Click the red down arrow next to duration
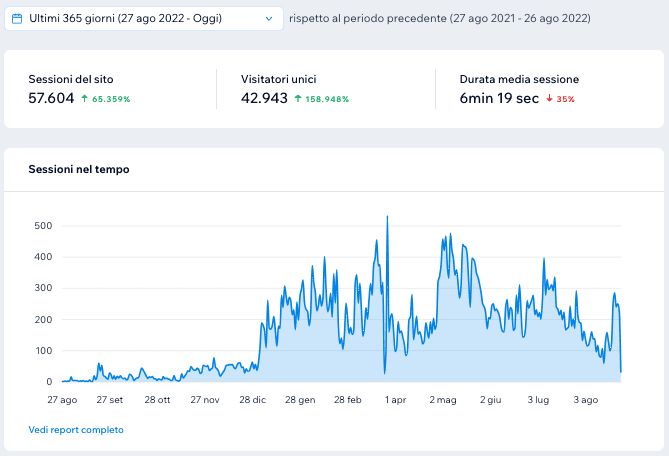Image resolution: width=669 pixels, height=456 pixels. 550,99
